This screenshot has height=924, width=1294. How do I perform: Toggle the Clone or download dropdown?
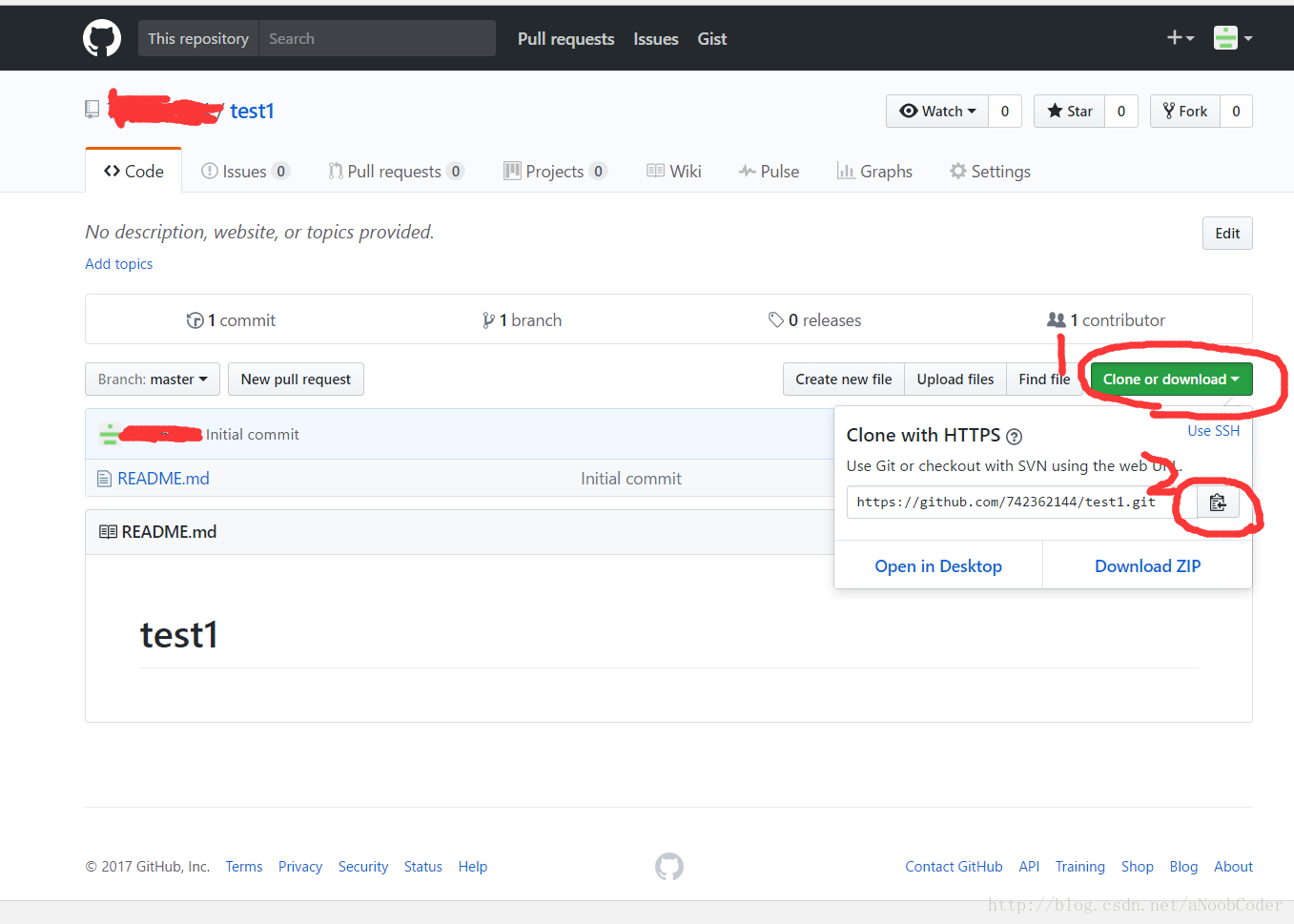tap(1171, 379)
